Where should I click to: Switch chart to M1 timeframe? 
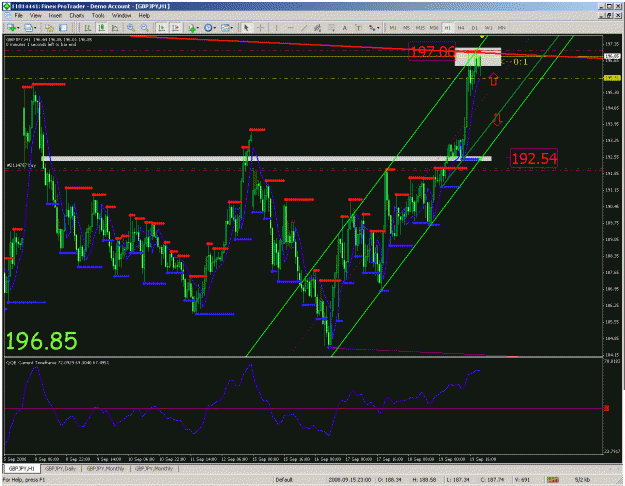coord(393,28)
